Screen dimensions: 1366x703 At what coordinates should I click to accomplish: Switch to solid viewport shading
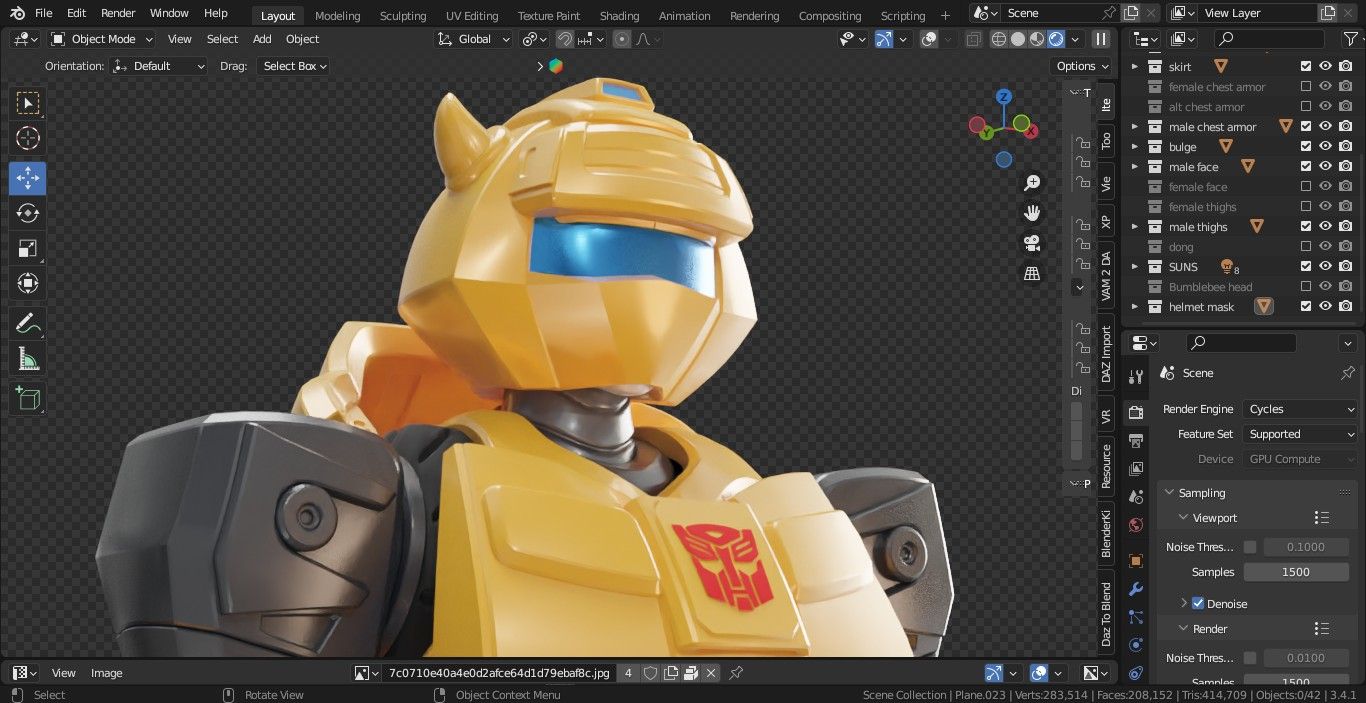point(1018,39)
